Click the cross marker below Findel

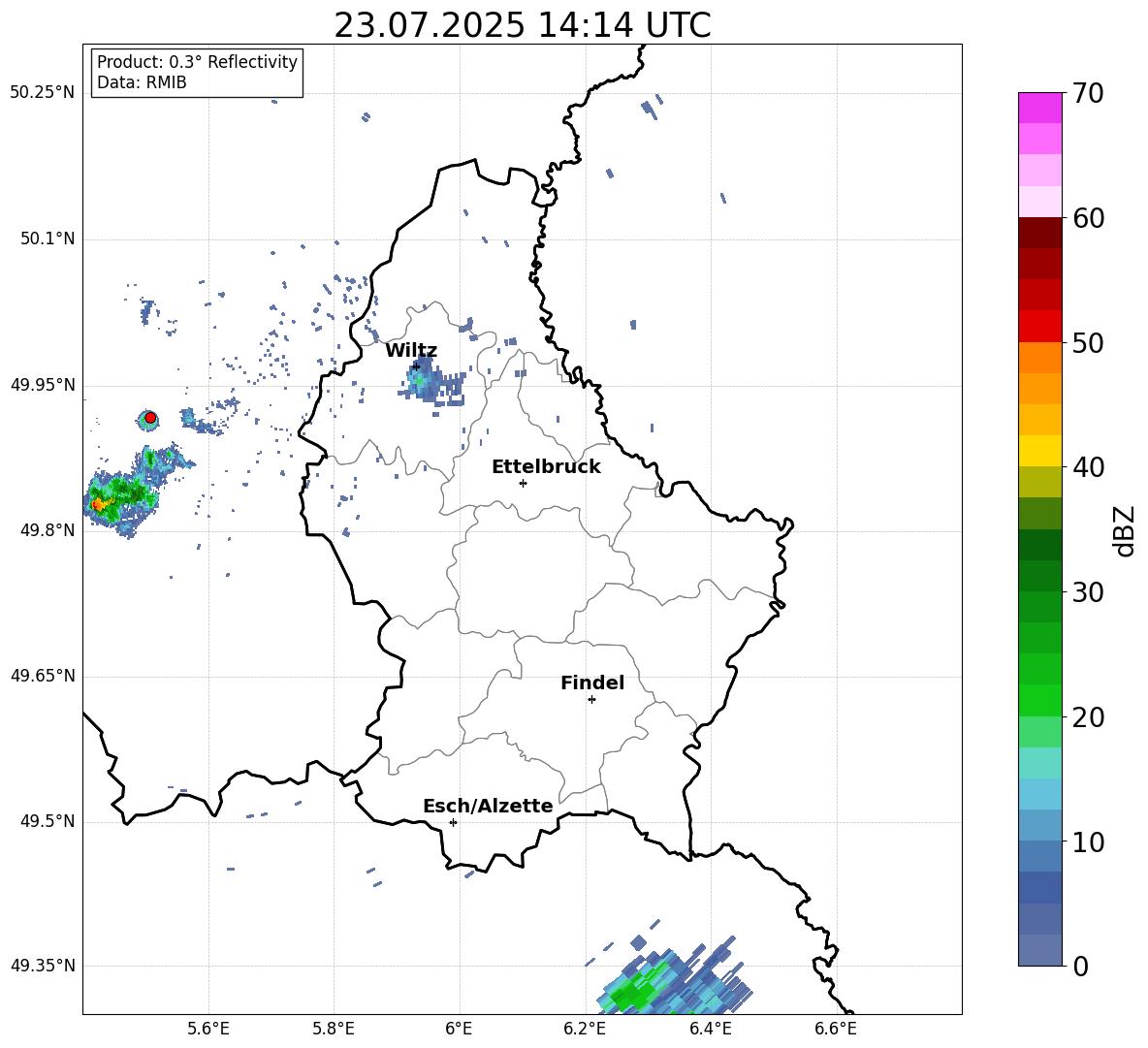tap(591, 700)
